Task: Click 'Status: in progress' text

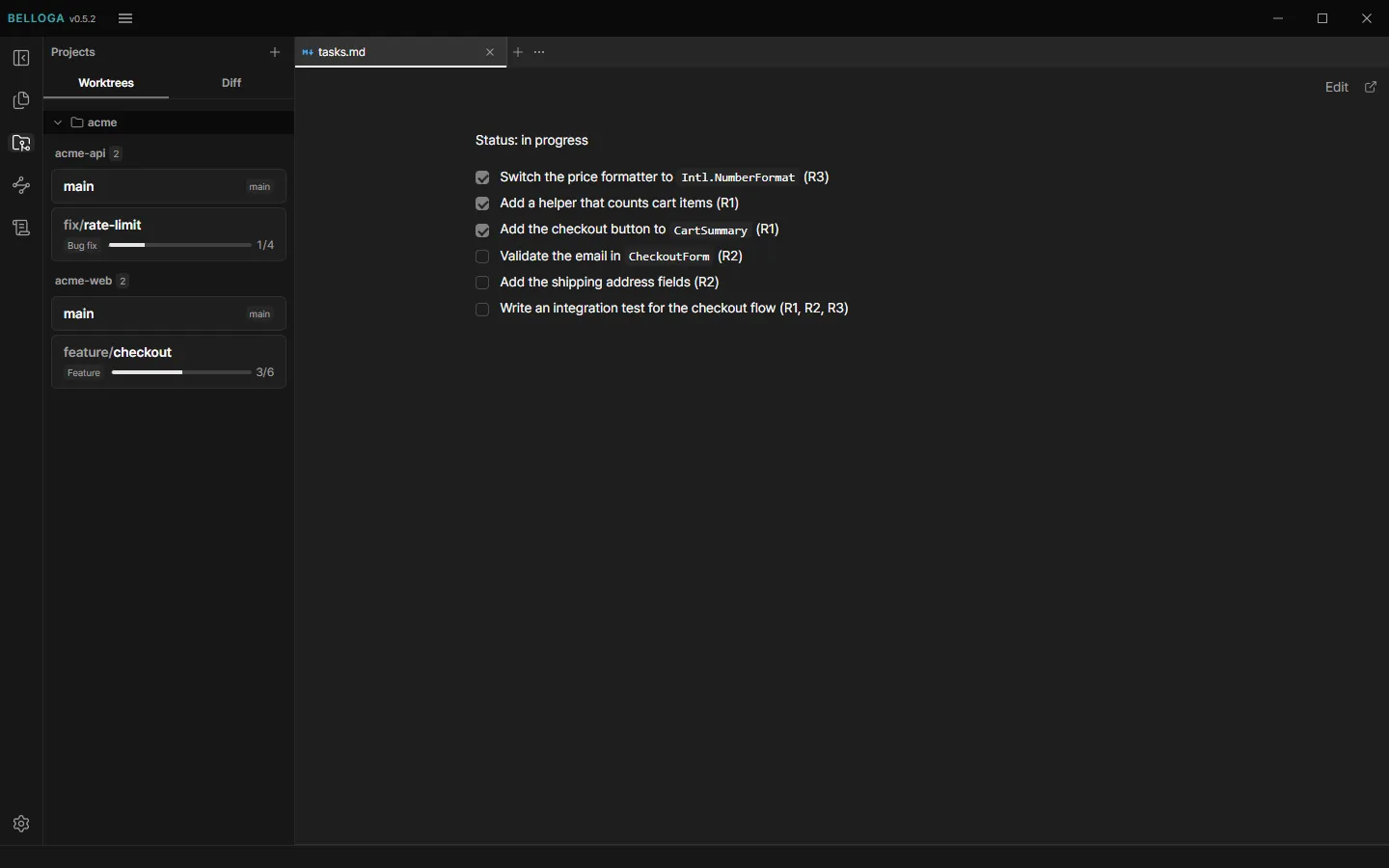Action: pos(531,140)
